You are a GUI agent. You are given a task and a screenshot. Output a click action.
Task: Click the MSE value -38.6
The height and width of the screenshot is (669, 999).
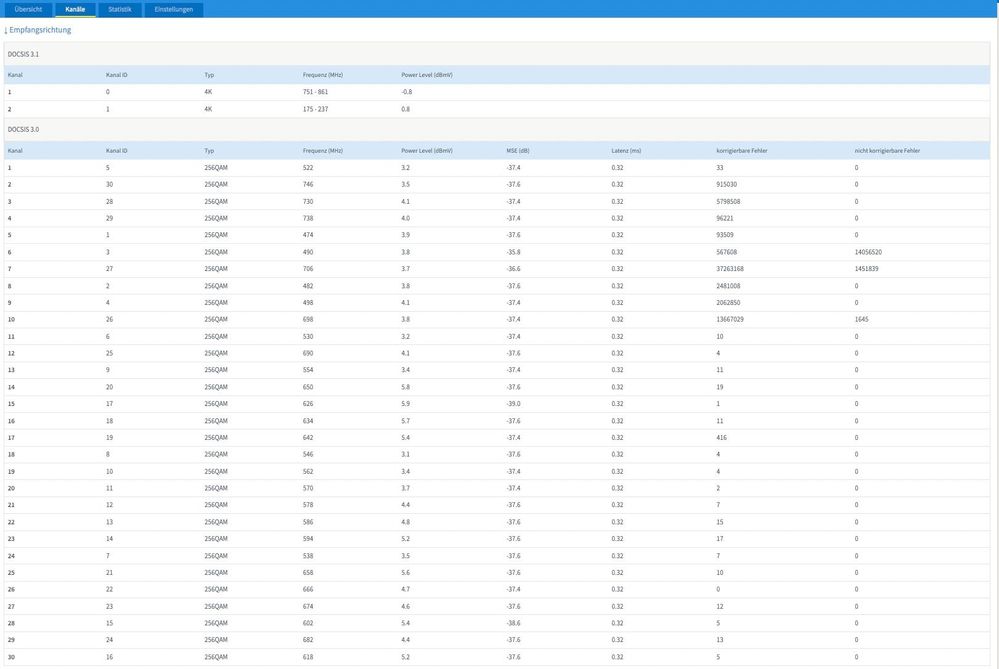click(x=513, y=623)
